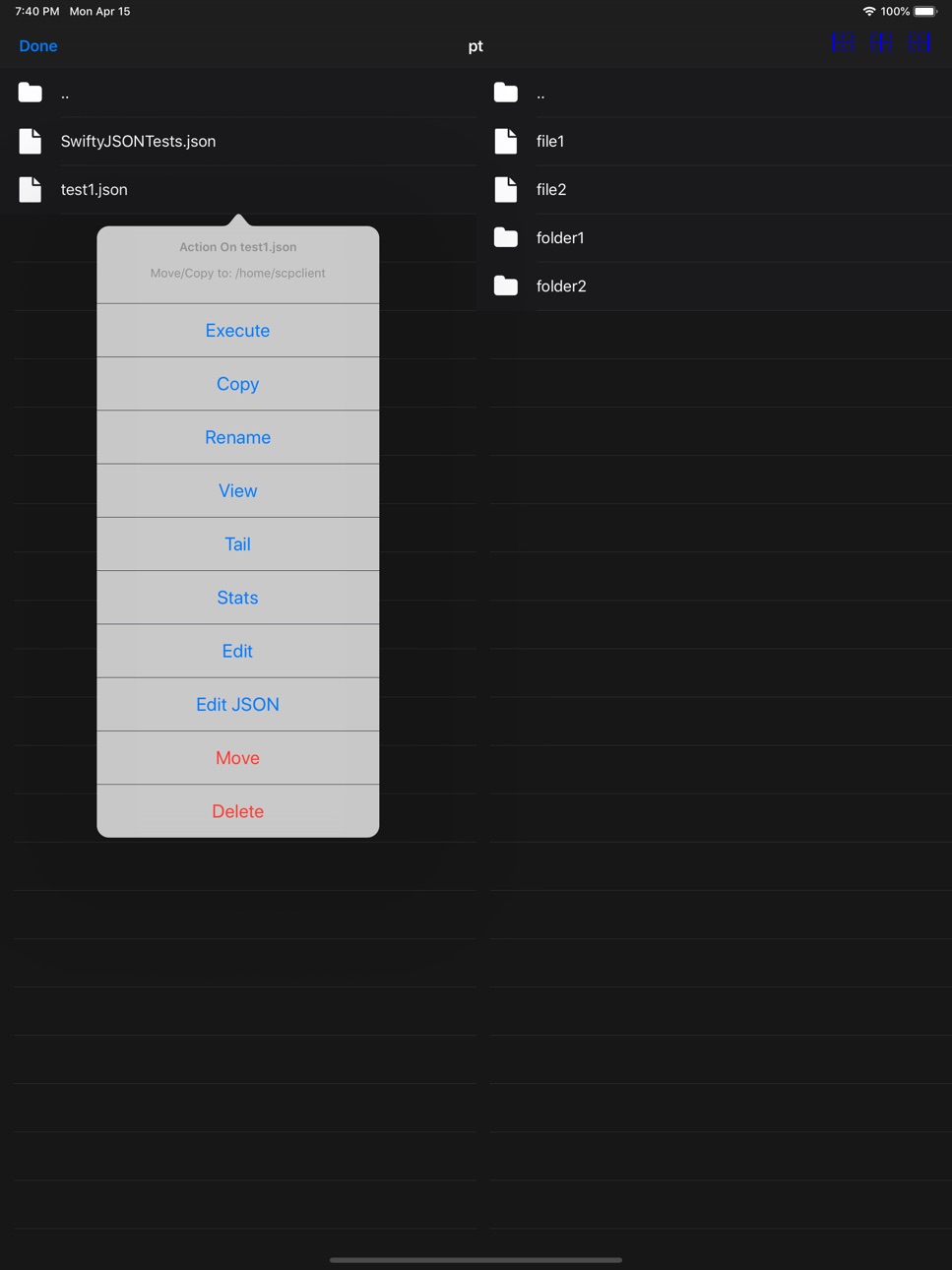Tap the folder2 folder icon
This screenshot has height=1270, width=952.
pyautogui.click(x=506, y=286)
